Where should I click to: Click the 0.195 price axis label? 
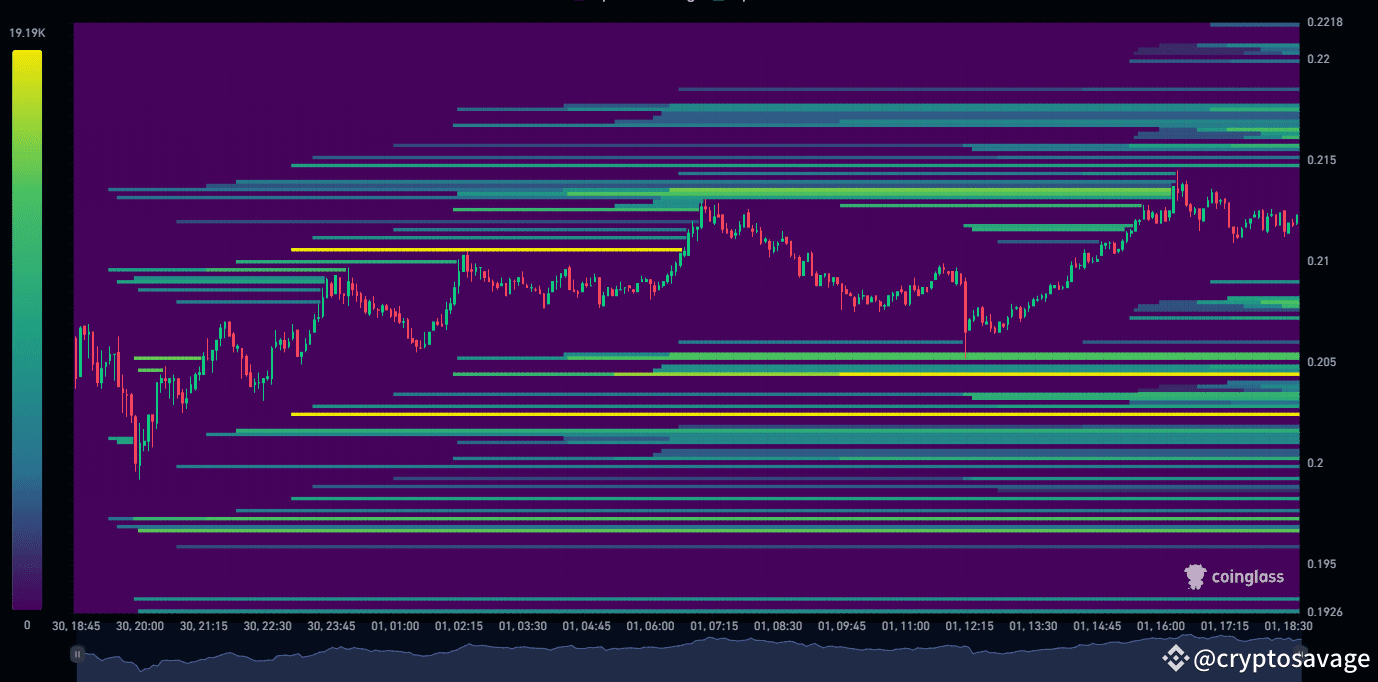click(x=1321, y=564)
